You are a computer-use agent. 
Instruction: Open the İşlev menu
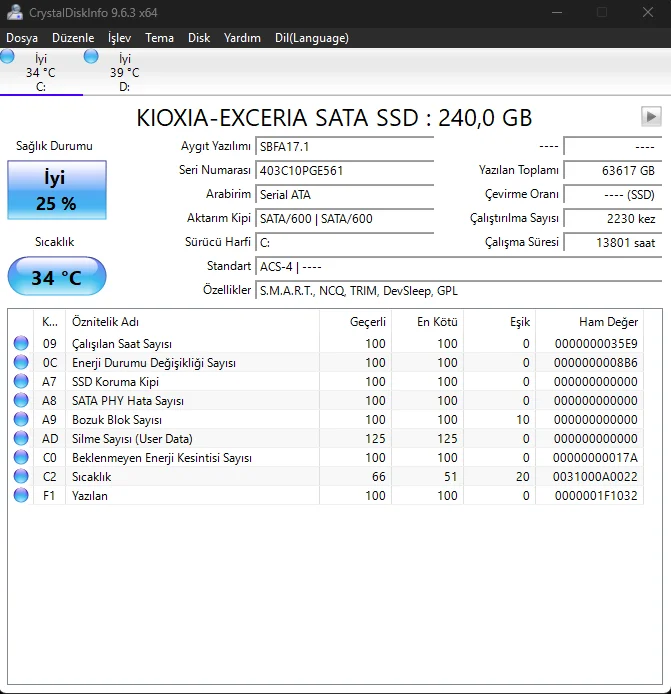[119, 38]
